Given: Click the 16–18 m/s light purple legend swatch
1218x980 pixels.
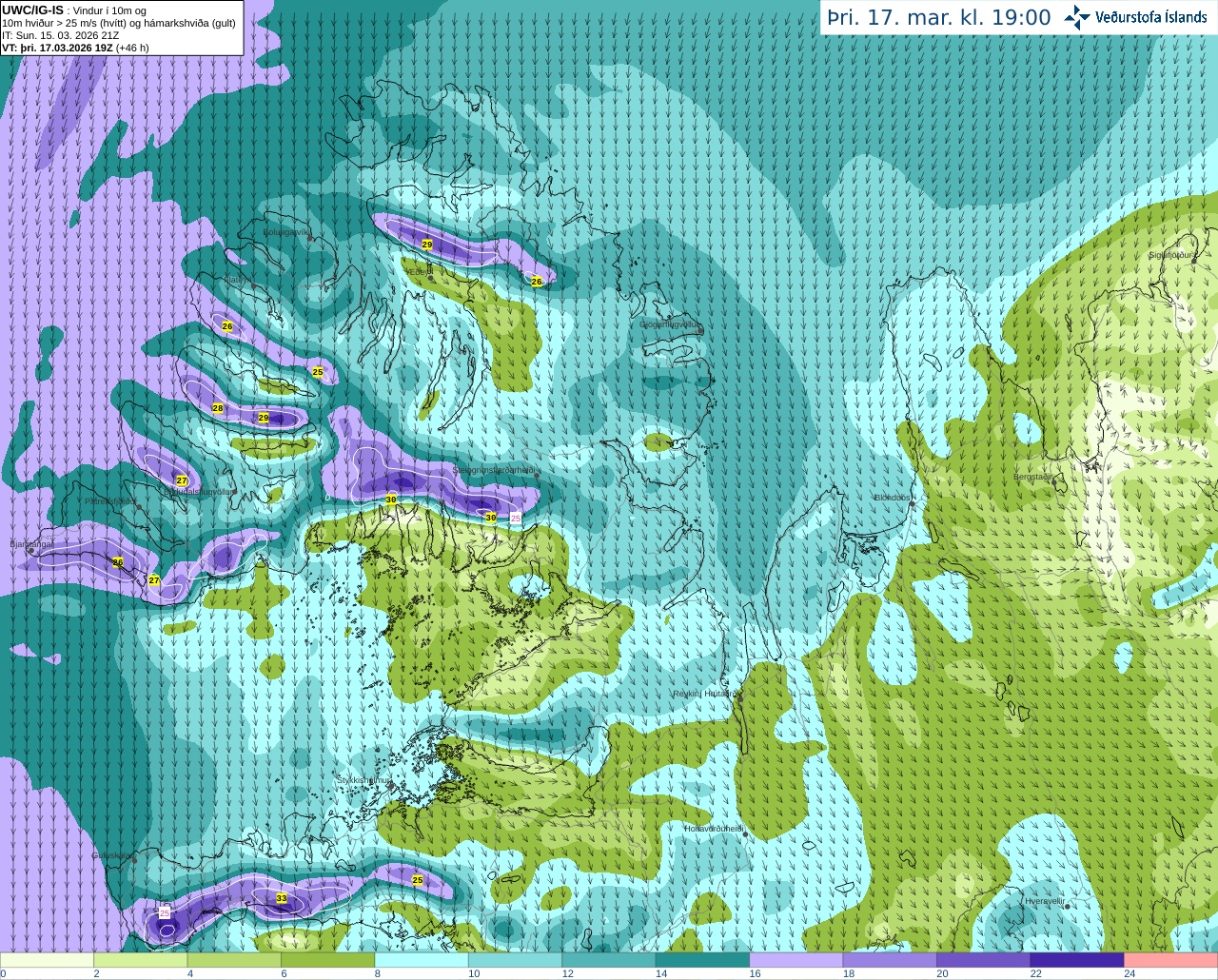Looking at the screenshot, I should click(796, 960).
